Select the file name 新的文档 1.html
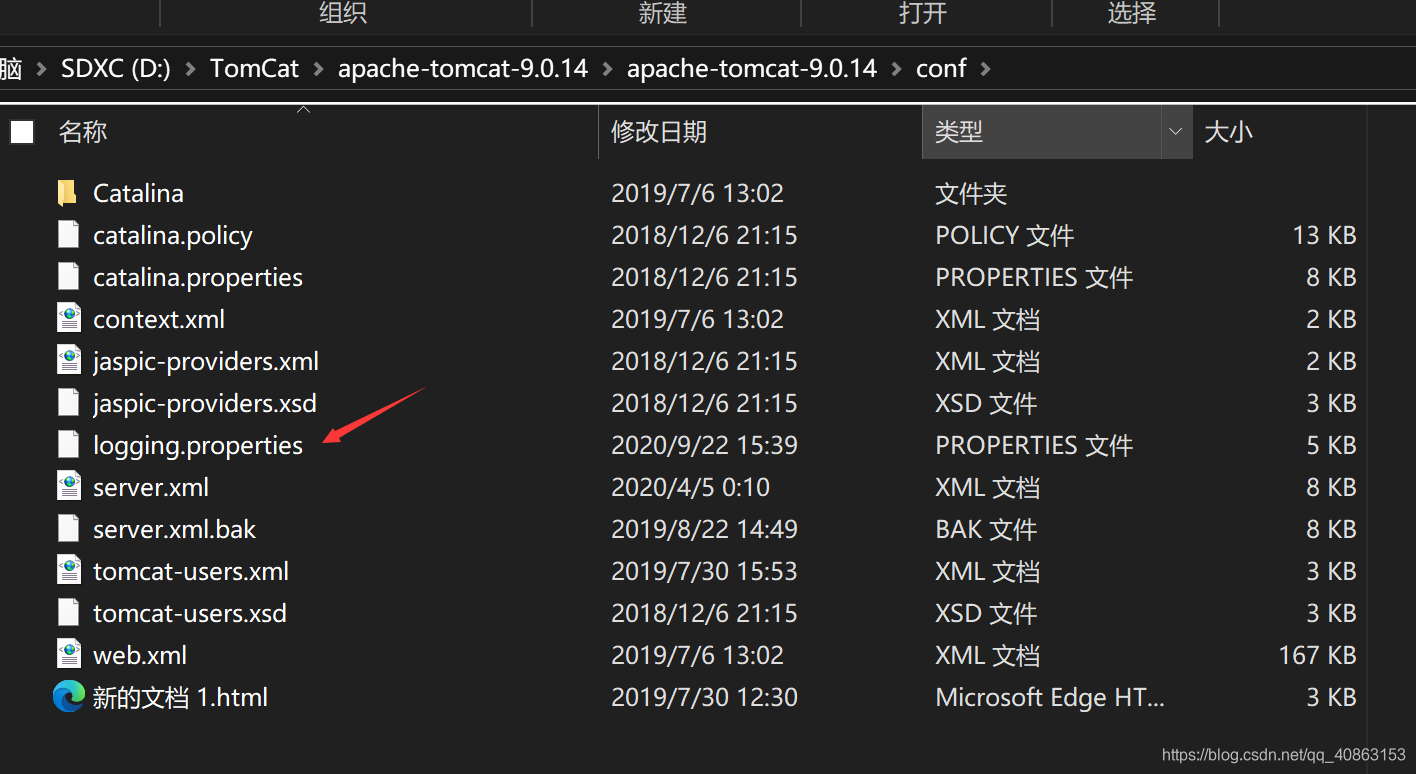The height and width of the screenshot is (774, 1416). (180, 697)
